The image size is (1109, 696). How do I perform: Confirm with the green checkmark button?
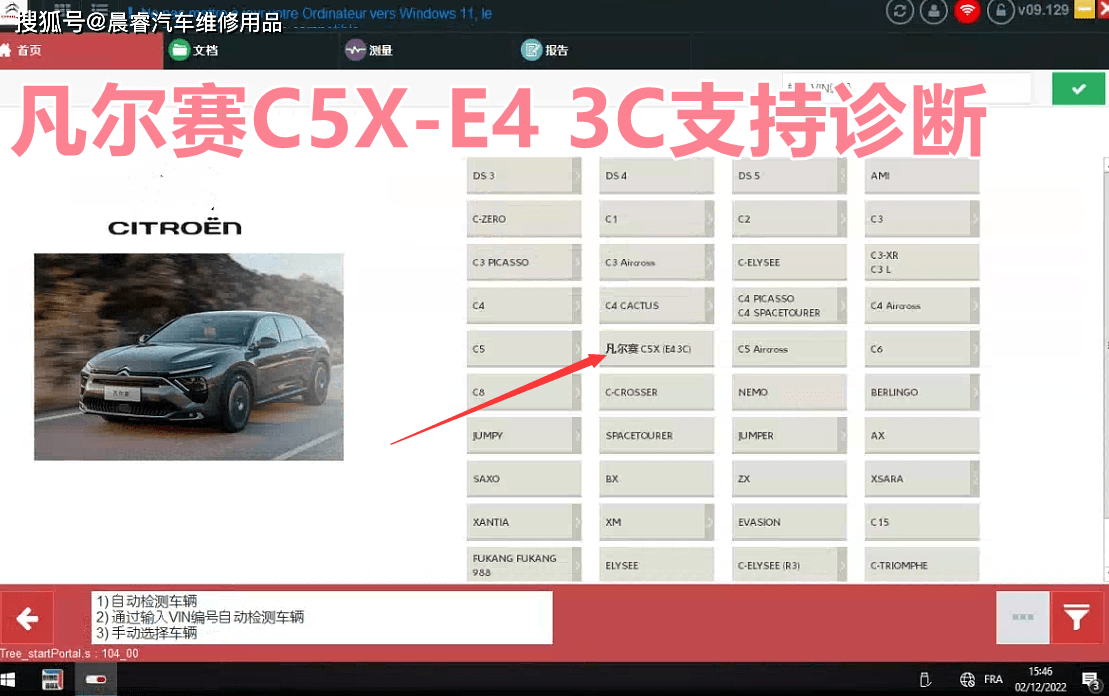1078,89
